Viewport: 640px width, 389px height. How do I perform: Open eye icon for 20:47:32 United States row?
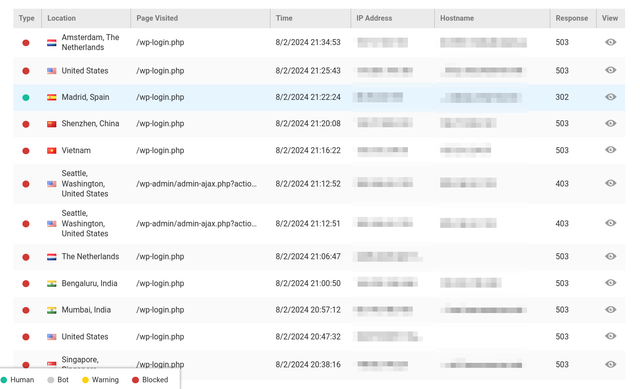click(610, 336)
